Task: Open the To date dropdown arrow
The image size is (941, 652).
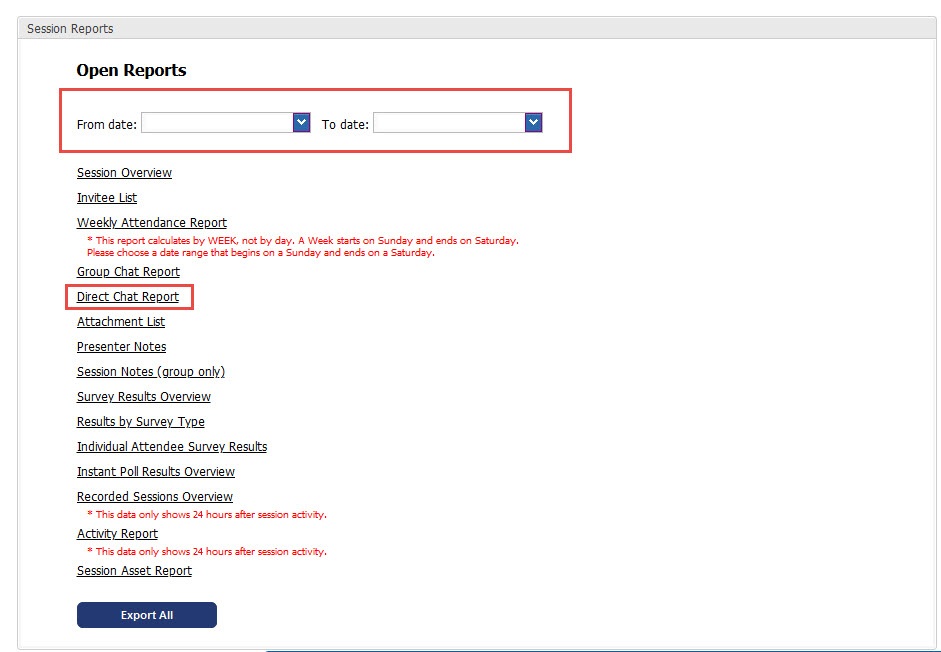Action: (533, 122)
